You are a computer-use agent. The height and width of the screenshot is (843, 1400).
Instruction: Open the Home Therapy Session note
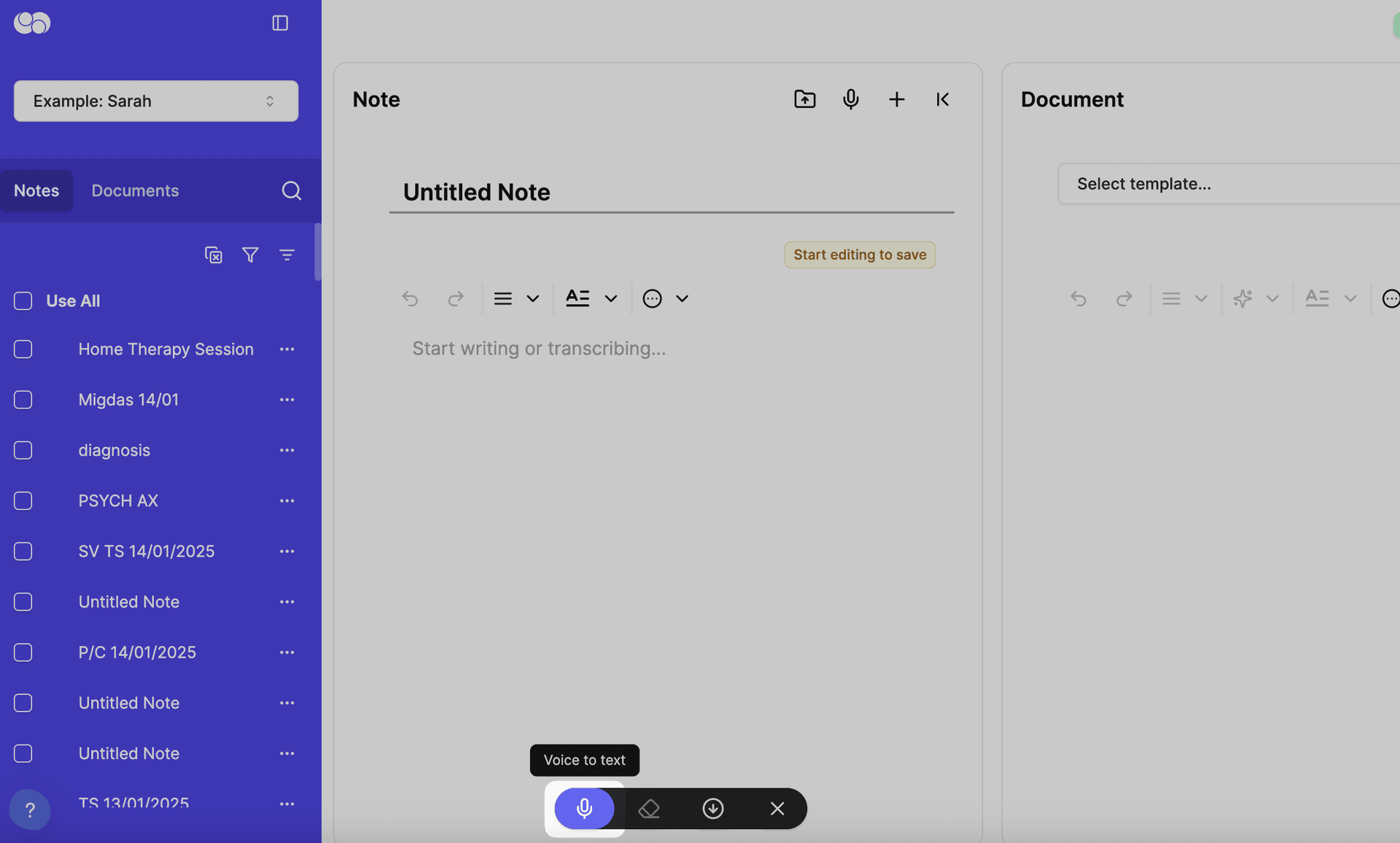(166, 349)
